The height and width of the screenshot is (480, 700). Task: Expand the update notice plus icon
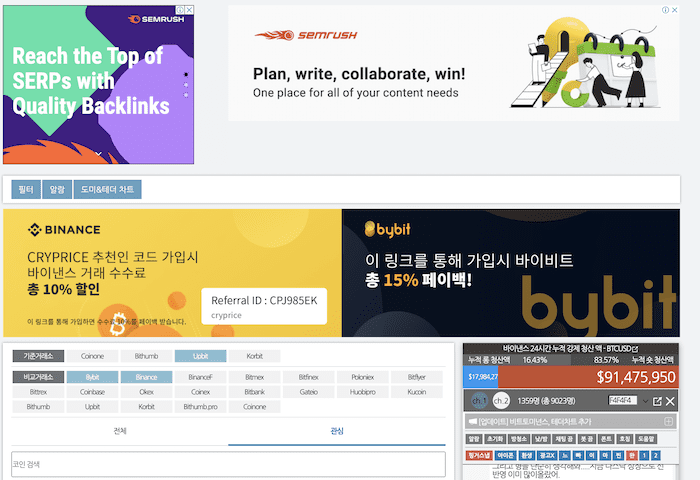[x=668, y=421]
